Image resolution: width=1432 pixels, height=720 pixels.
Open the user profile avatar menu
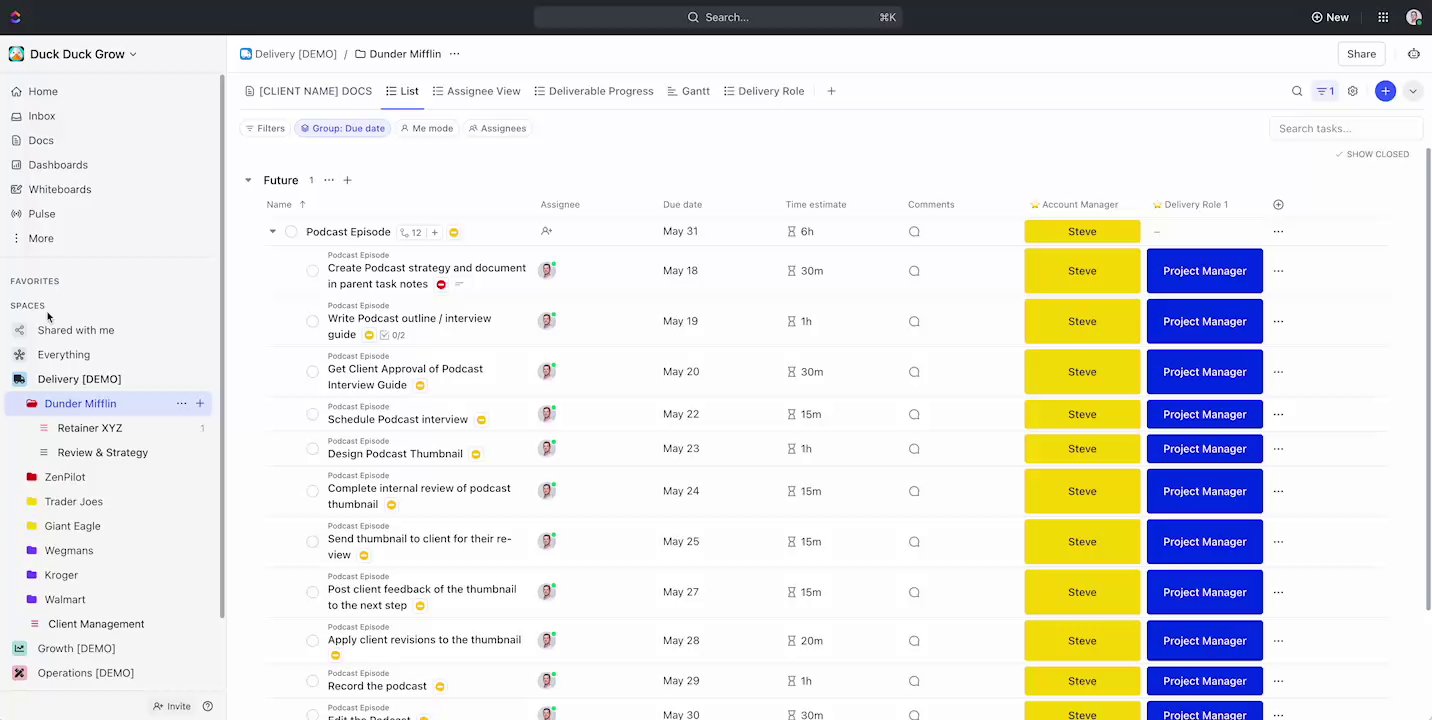[1413, 17]
